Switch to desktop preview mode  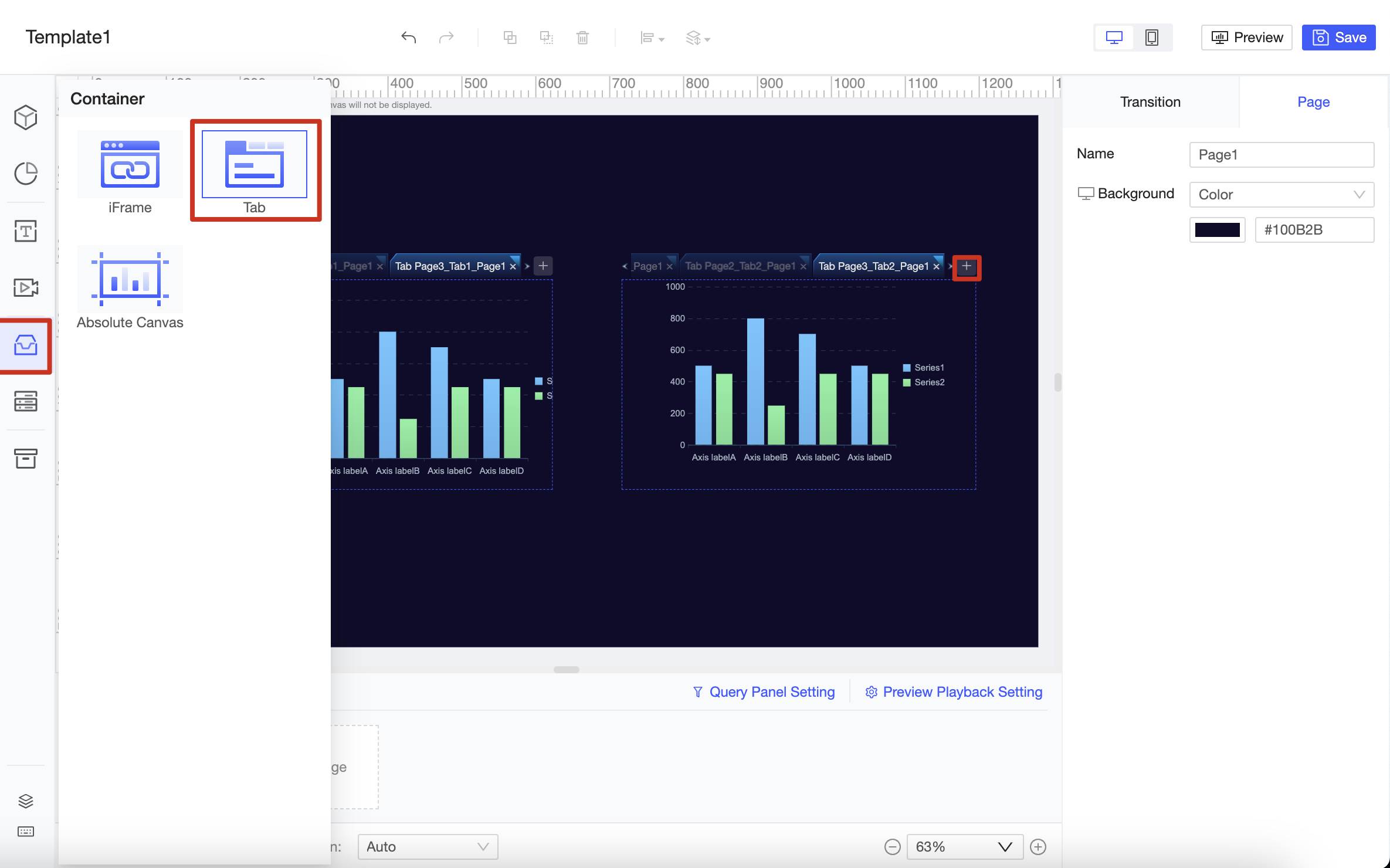coord(1114,37)
